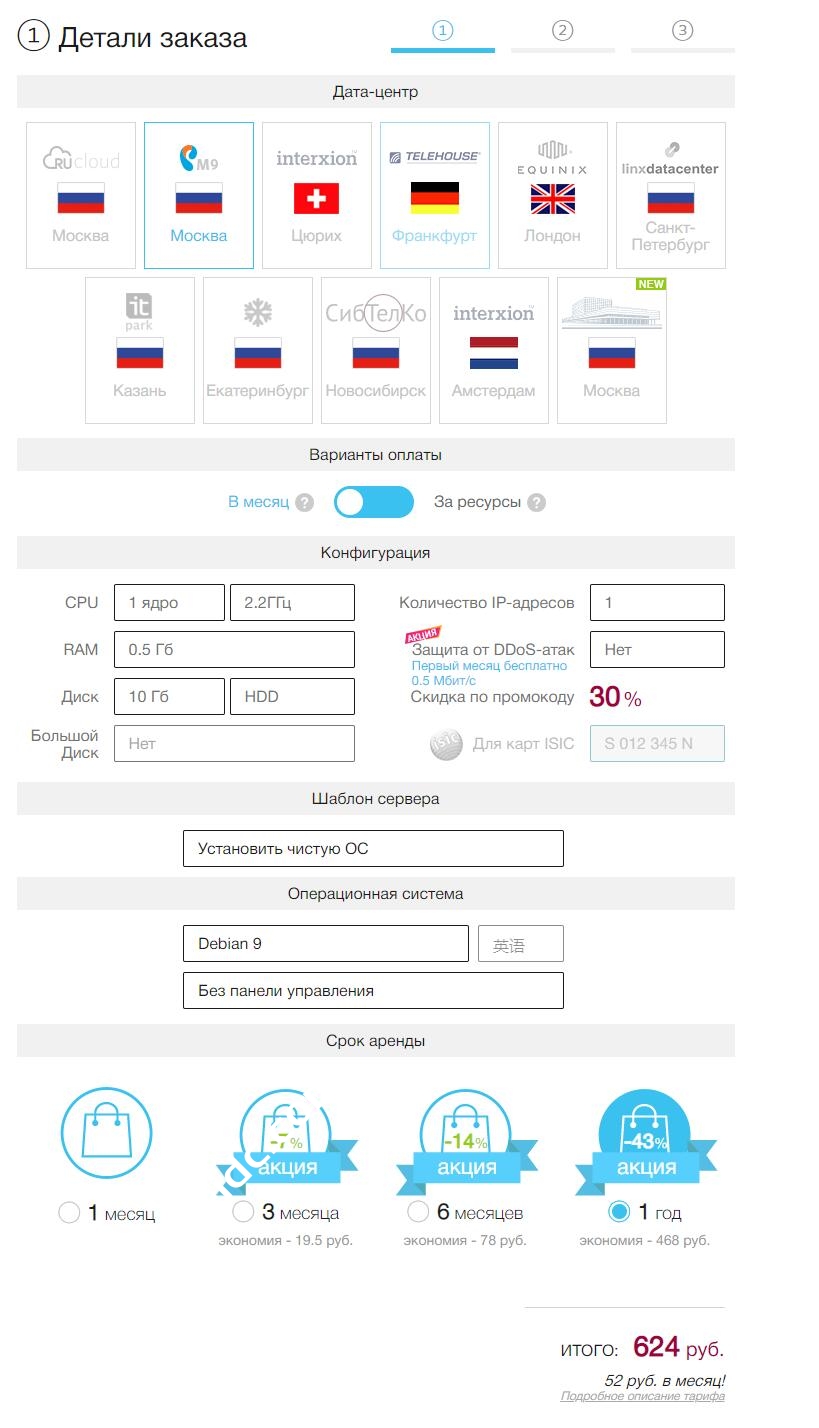This screenshot has height=1428, width=819.
Task: Click the help icon next to 'В месяц'
Action: point(304,503)
